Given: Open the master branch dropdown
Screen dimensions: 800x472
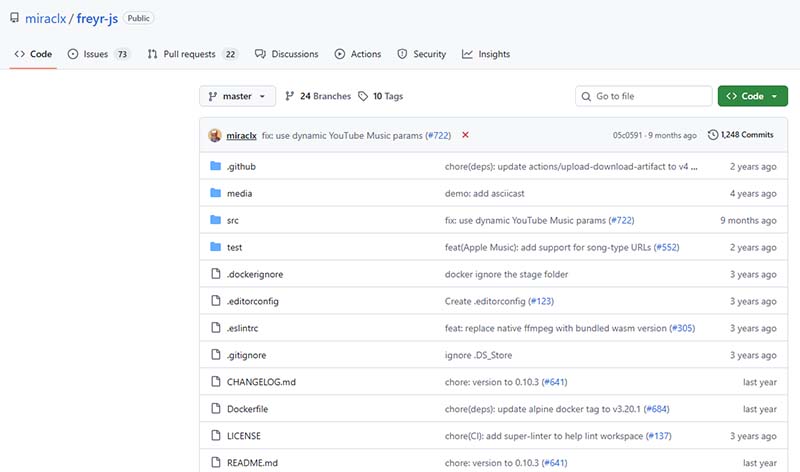Looking at the screenshot, I should point(237,96).
